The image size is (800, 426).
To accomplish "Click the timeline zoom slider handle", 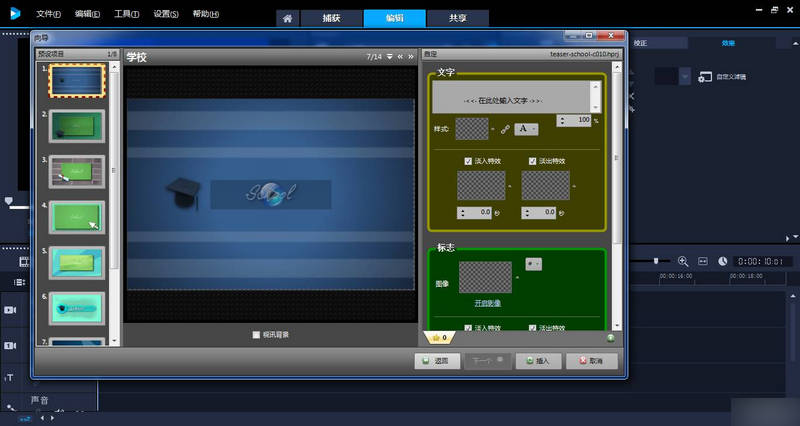I will pos(657,260).
